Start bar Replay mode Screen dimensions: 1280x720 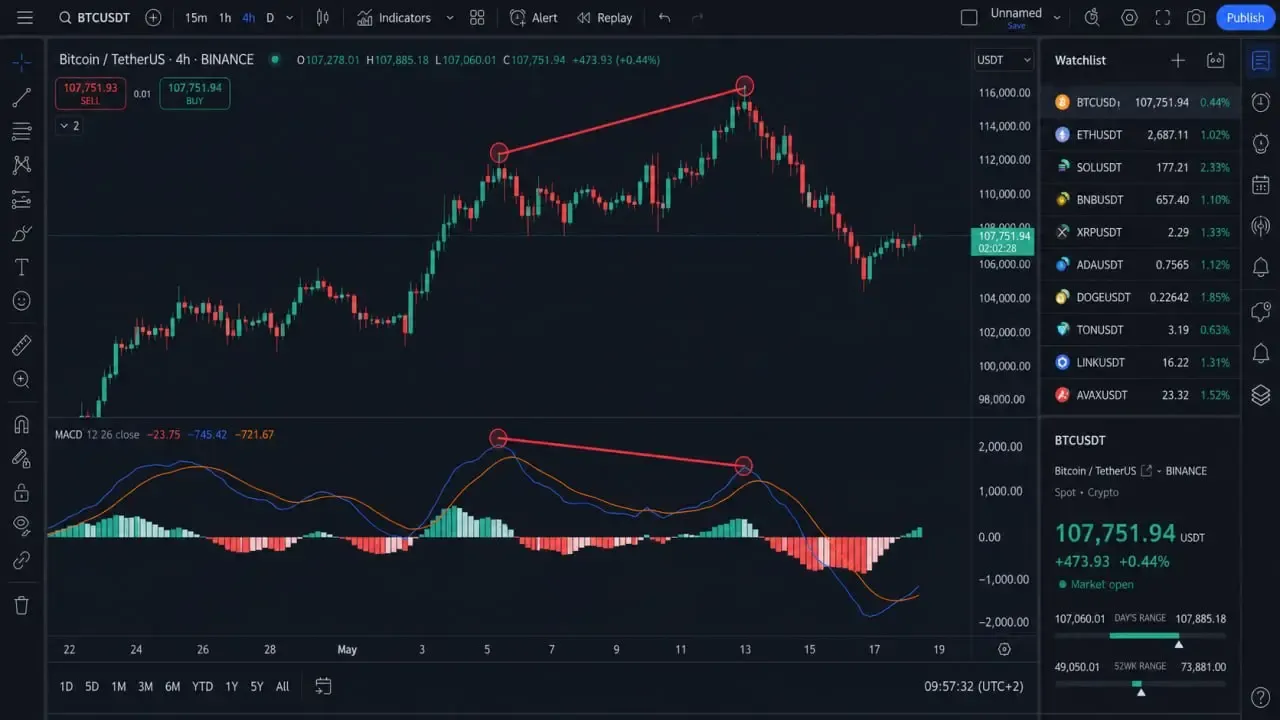coord(604,18)
